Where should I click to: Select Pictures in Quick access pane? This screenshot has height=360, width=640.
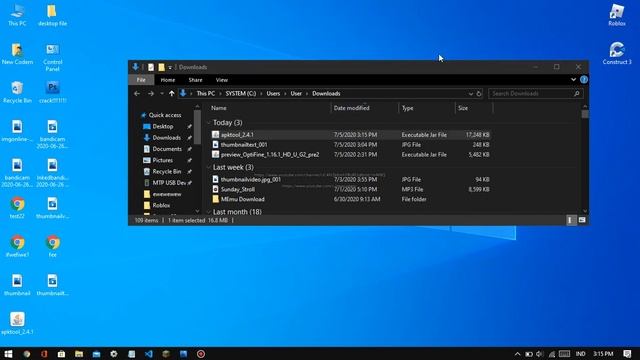point(162,160)
